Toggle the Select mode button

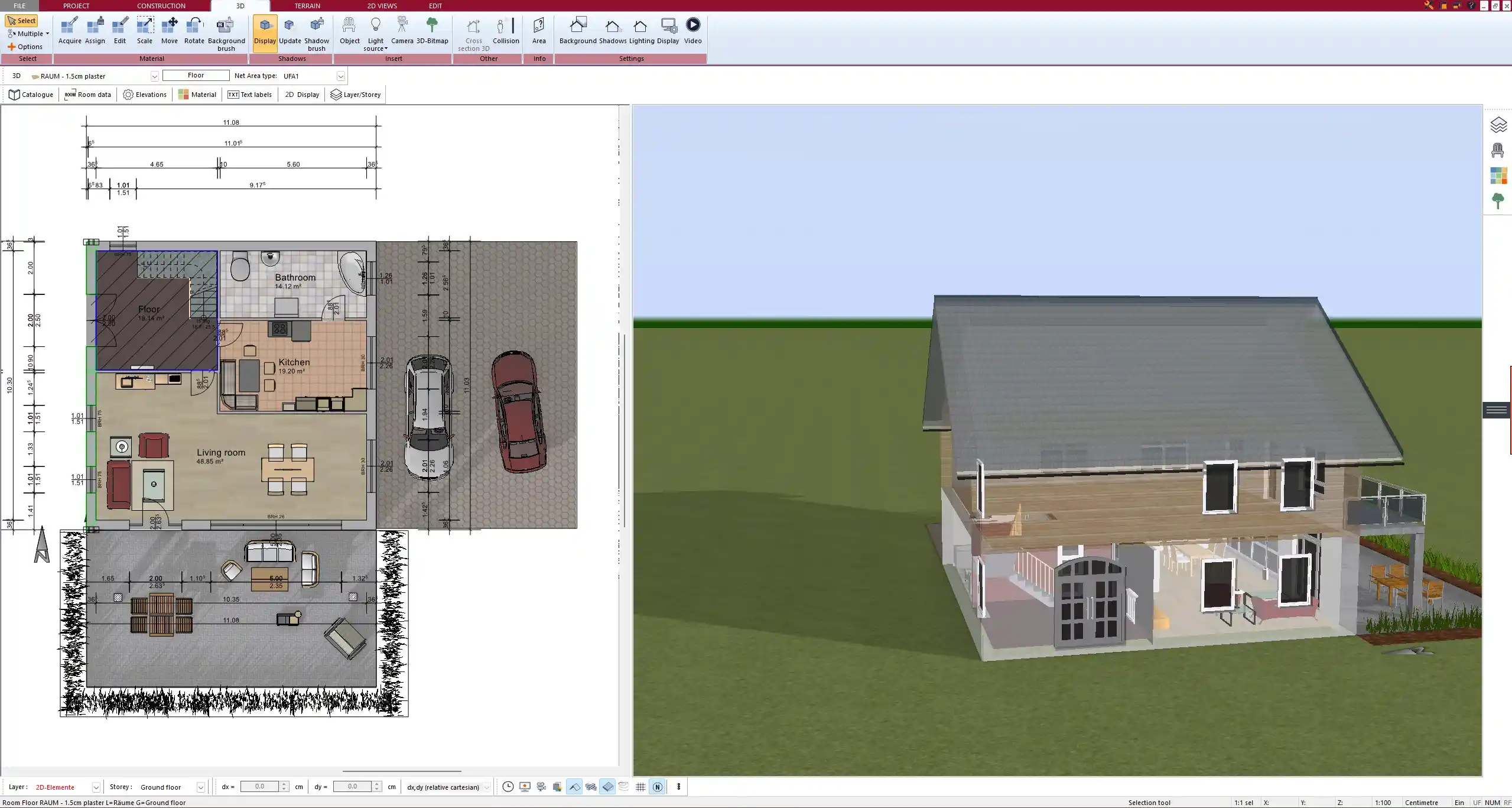tap(22, 21)
